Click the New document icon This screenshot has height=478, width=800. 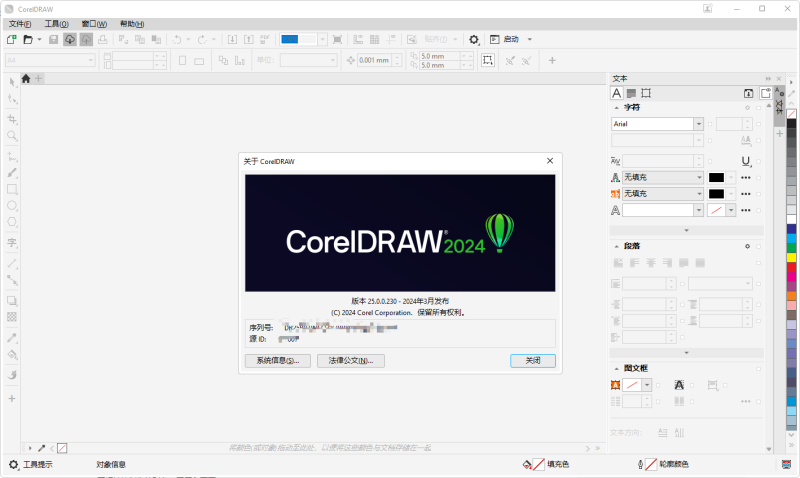(12, 39)
